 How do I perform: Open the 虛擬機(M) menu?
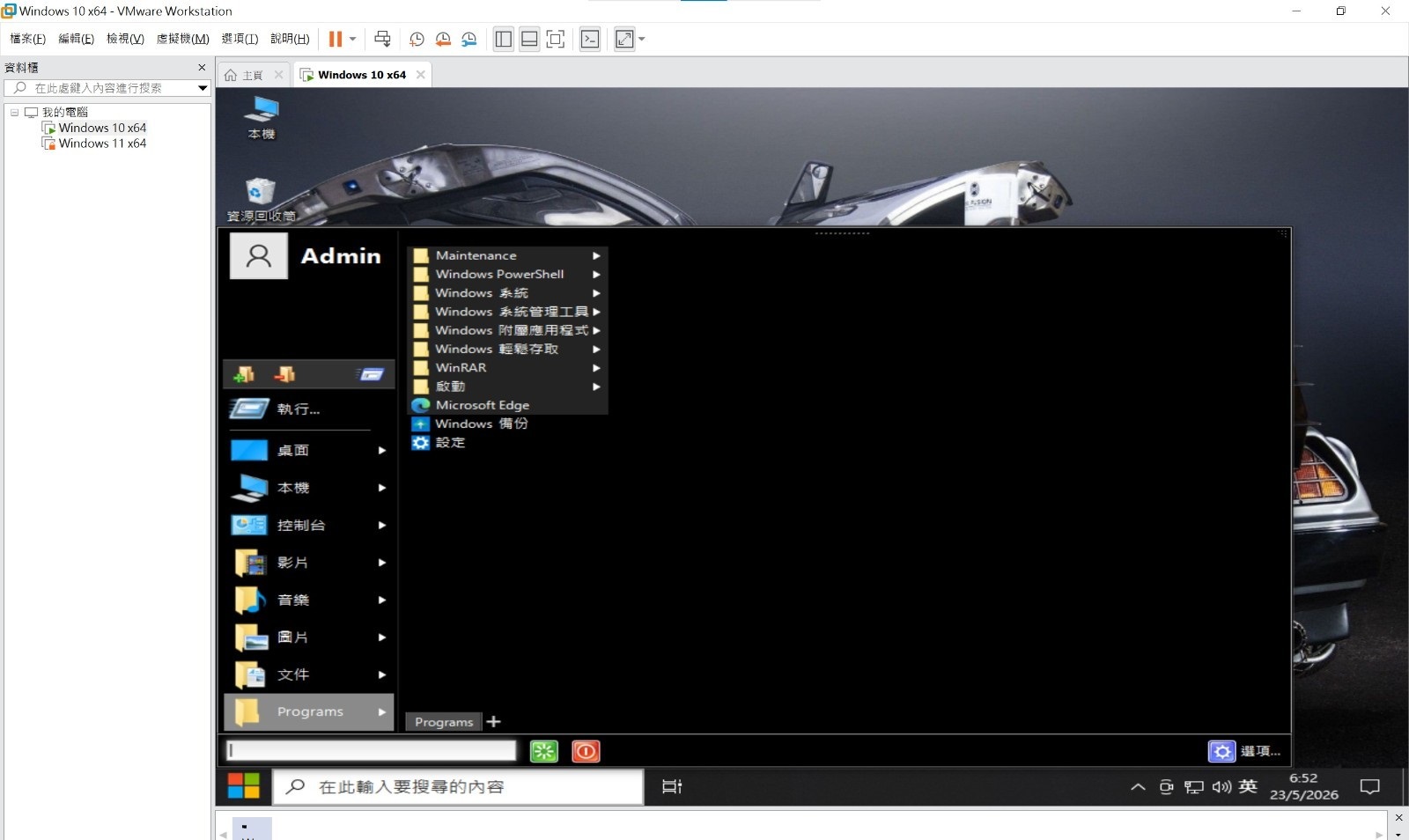click(x=182, y=39)
